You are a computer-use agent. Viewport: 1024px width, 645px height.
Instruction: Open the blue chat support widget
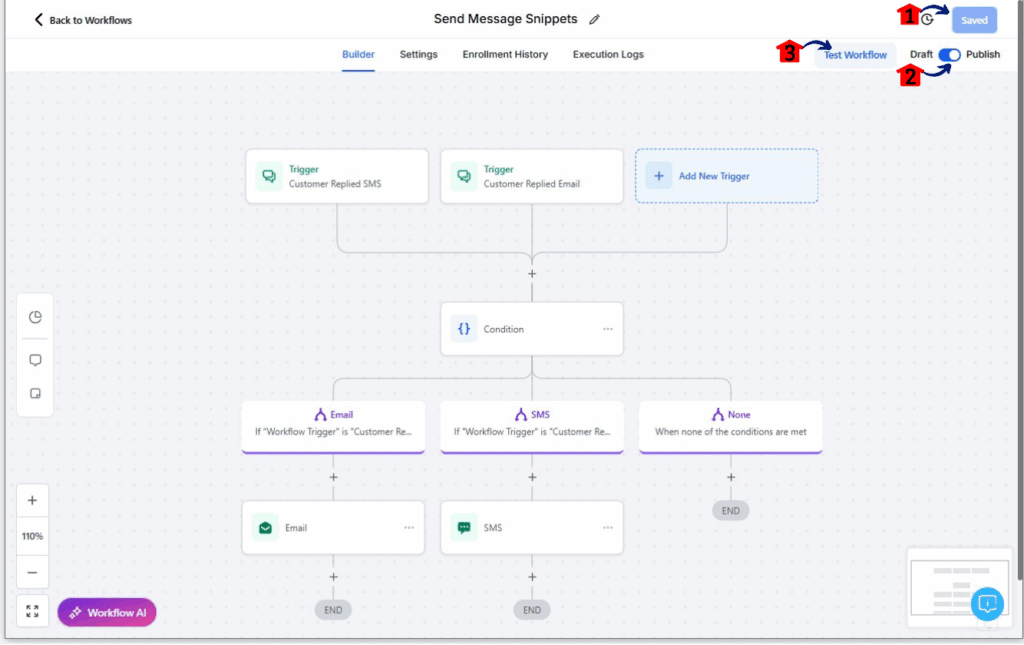987,603
